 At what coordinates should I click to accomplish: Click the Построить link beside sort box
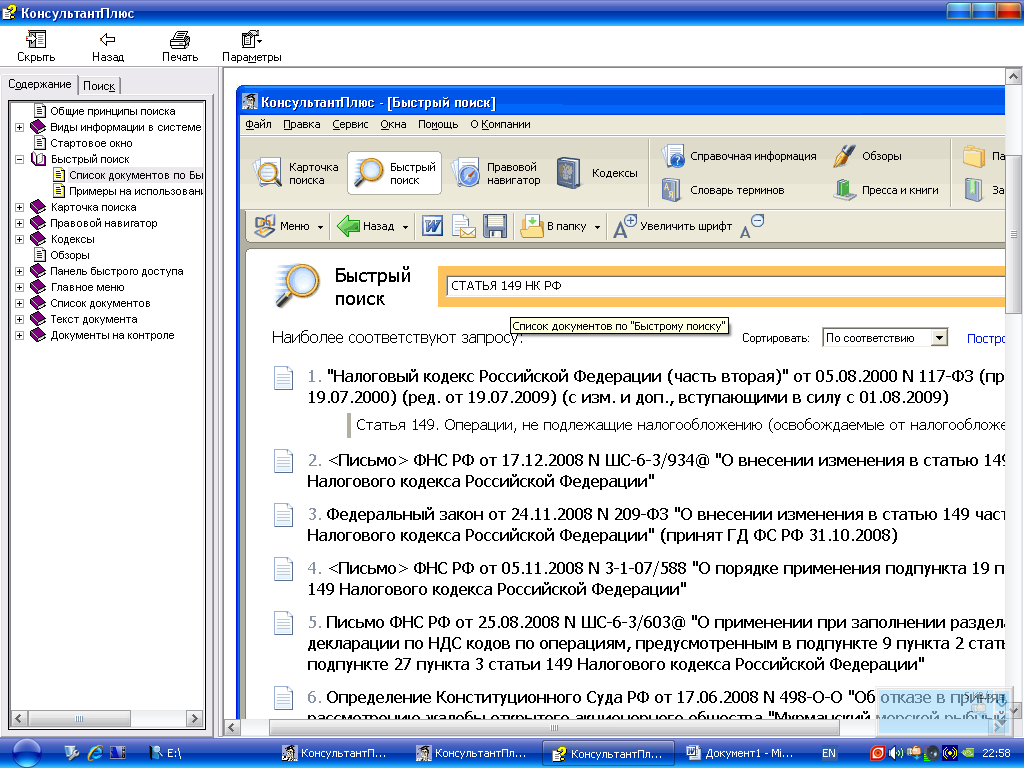985,338
